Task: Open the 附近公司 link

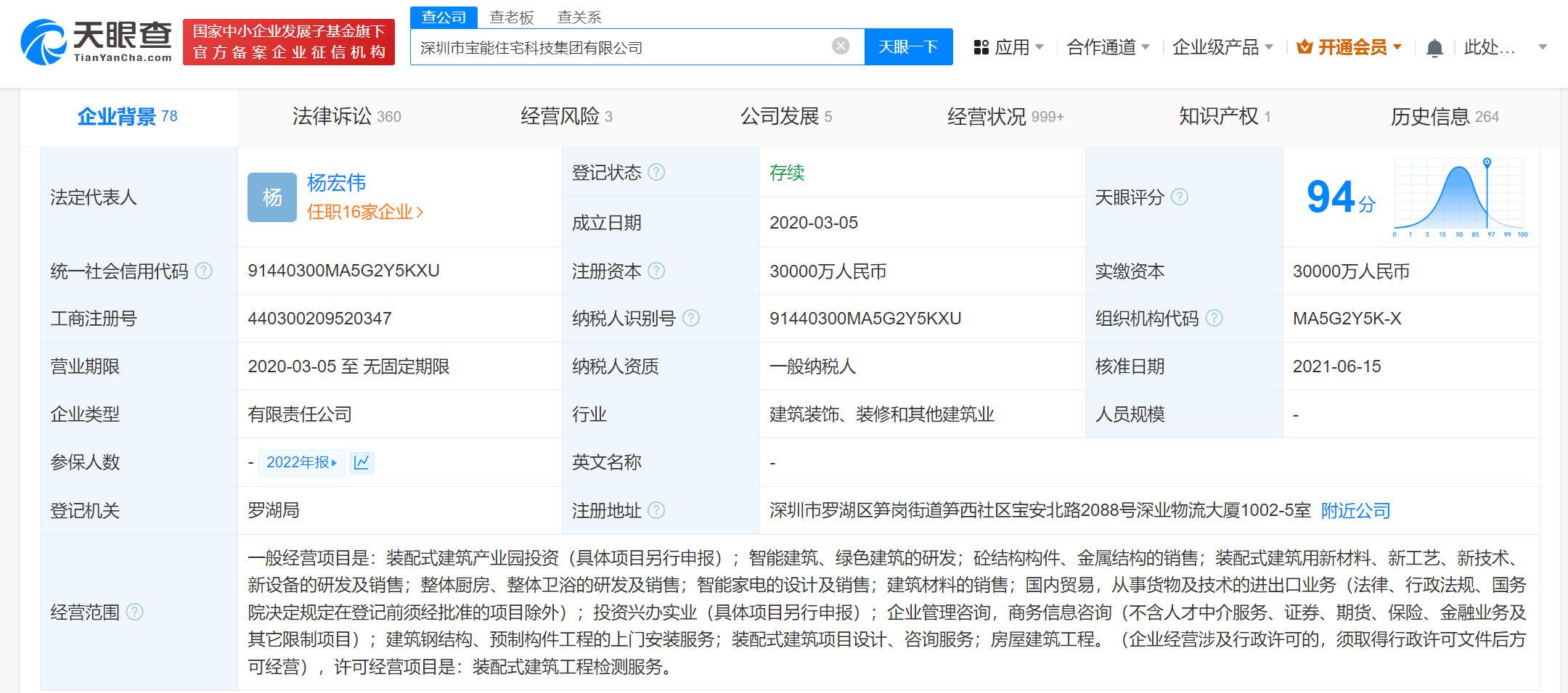Action: tap(1355, 510)
